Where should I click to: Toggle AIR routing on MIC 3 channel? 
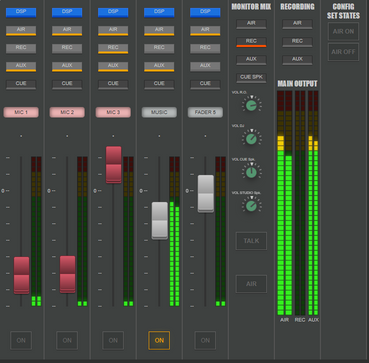point(113,30)
